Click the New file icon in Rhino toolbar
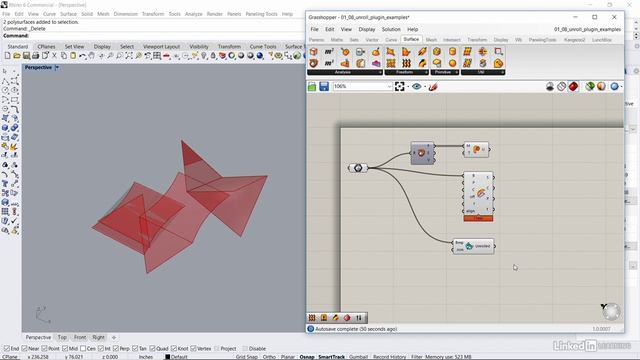Image resolution: width=640 pixels, height=360 pixels. click(x=7, y=56)
